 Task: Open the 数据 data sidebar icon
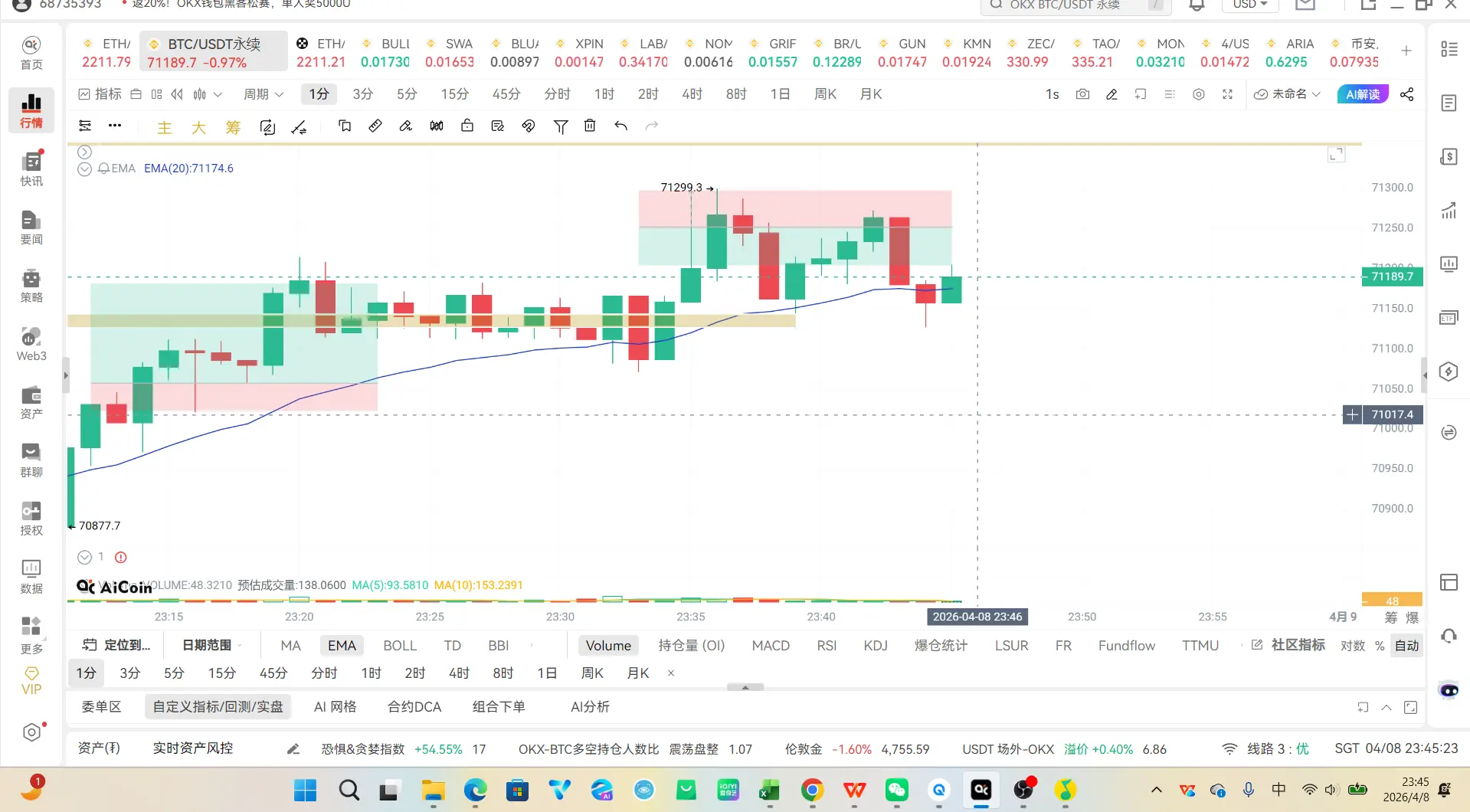[31, 577]
